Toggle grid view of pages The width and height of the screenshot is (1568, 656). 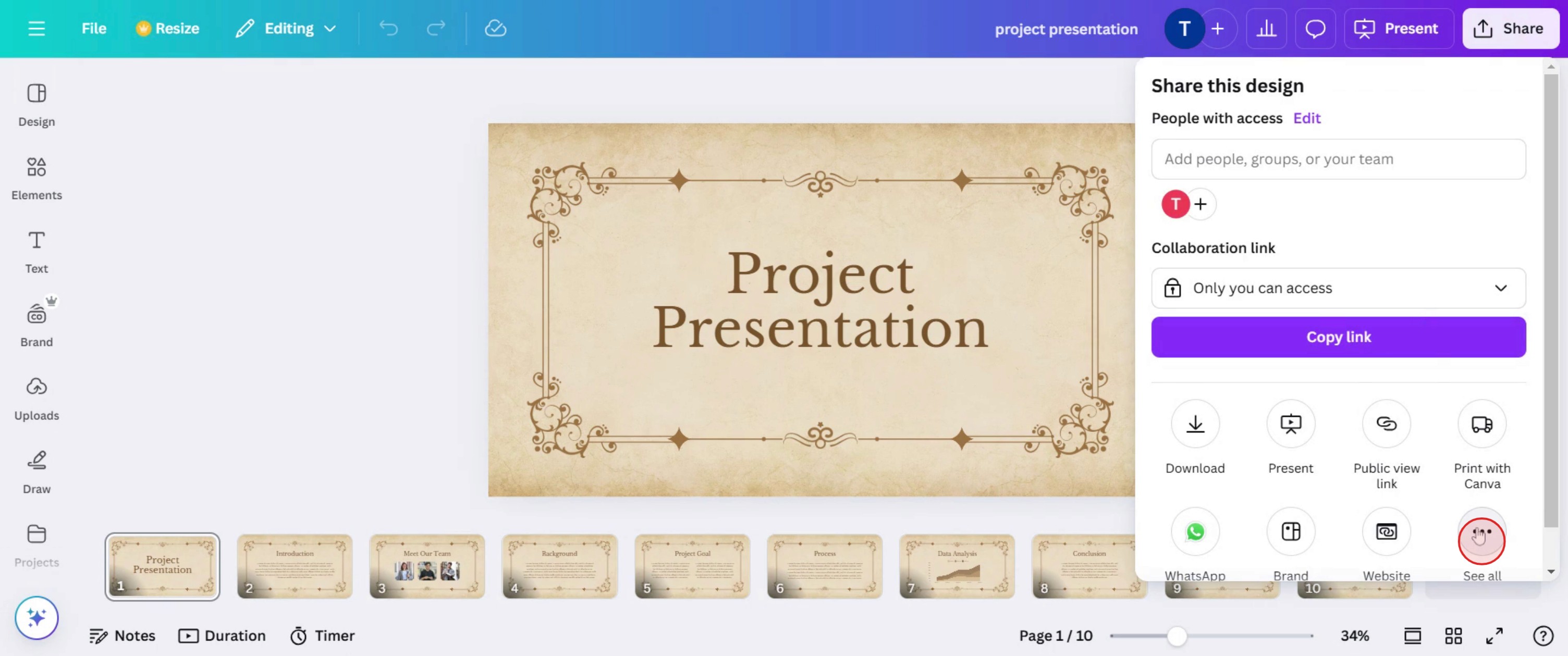coord(1453,636)
